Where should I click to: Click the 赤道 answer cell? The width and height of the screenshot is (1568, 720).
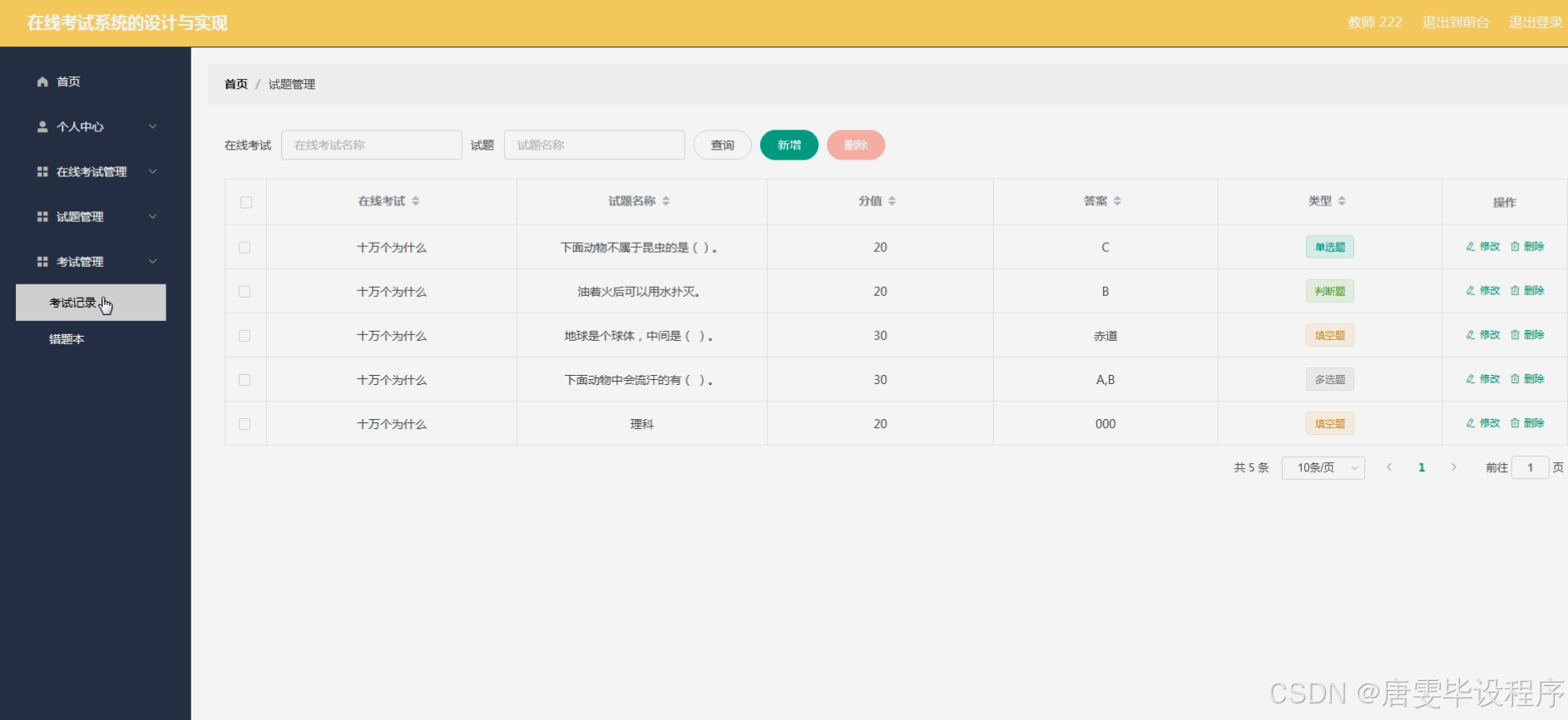point(1106,335)
